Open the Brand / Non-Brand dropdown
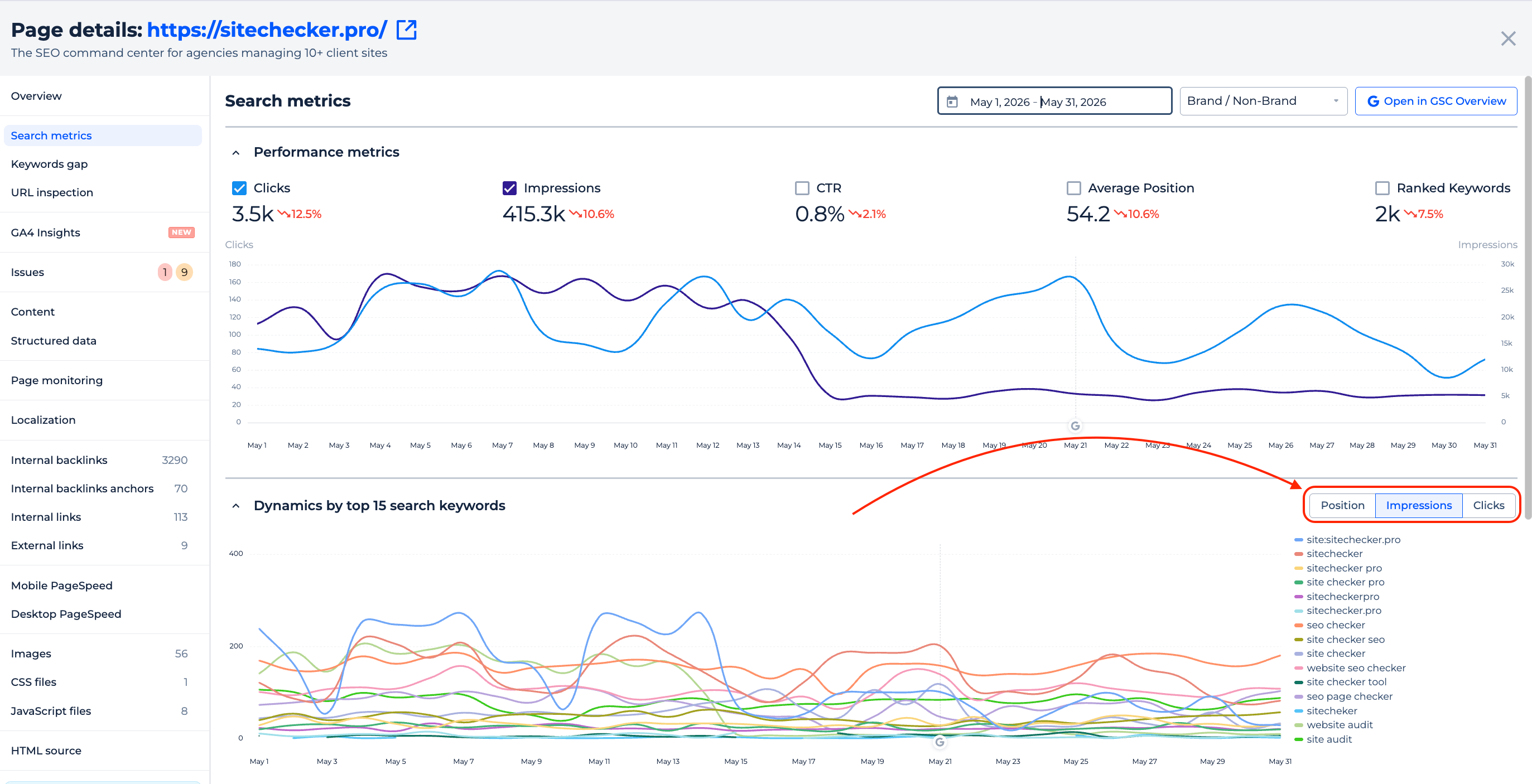 1263,101
